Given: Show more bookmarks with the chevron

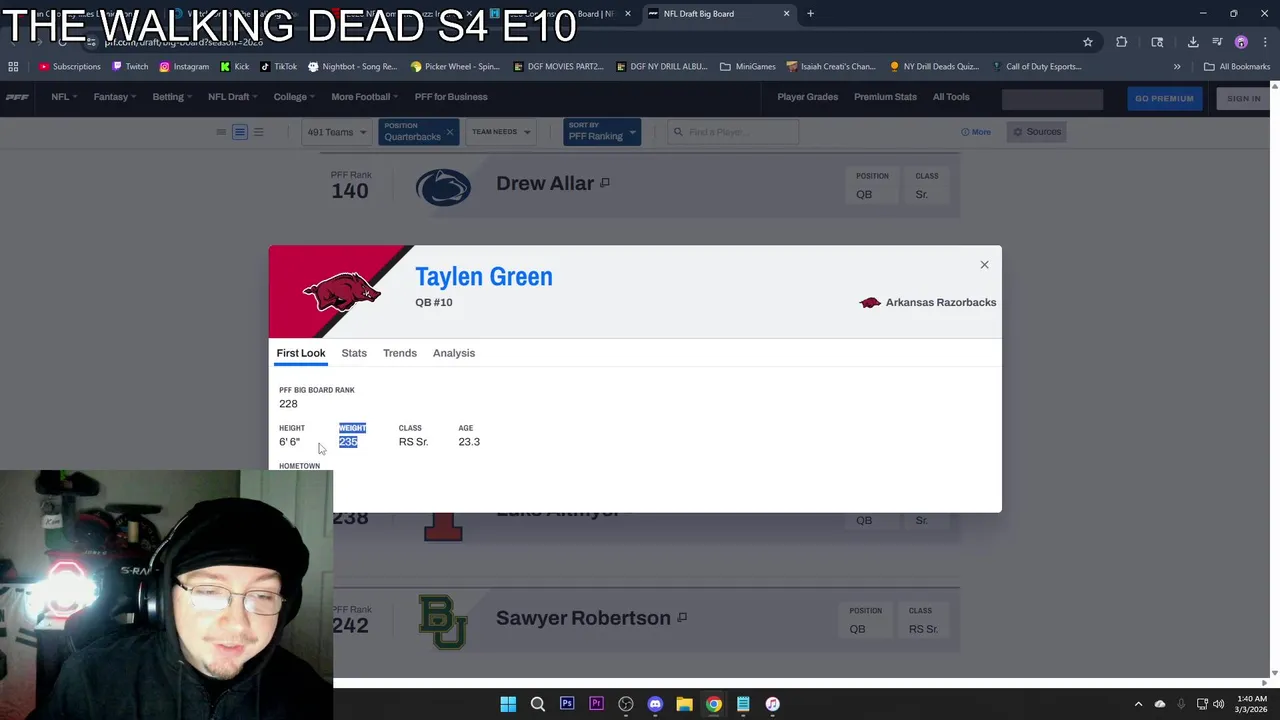Looking at the screenshot, I should [1177, 67].
